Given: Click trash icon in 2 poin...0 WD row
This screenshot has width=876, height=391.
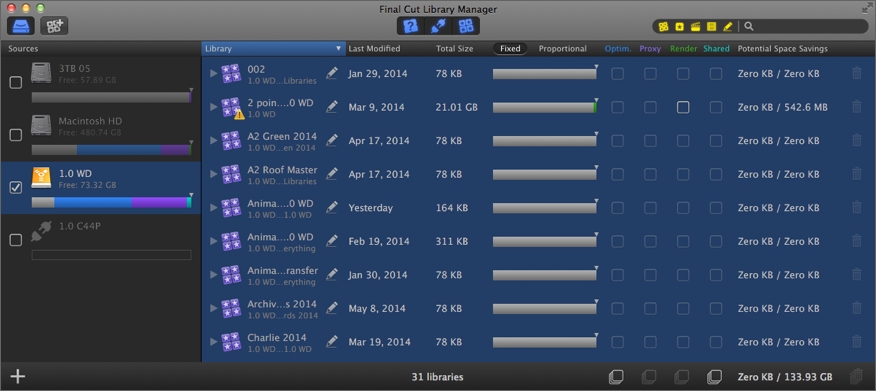Looking at the screenshot, I should 856,107.
